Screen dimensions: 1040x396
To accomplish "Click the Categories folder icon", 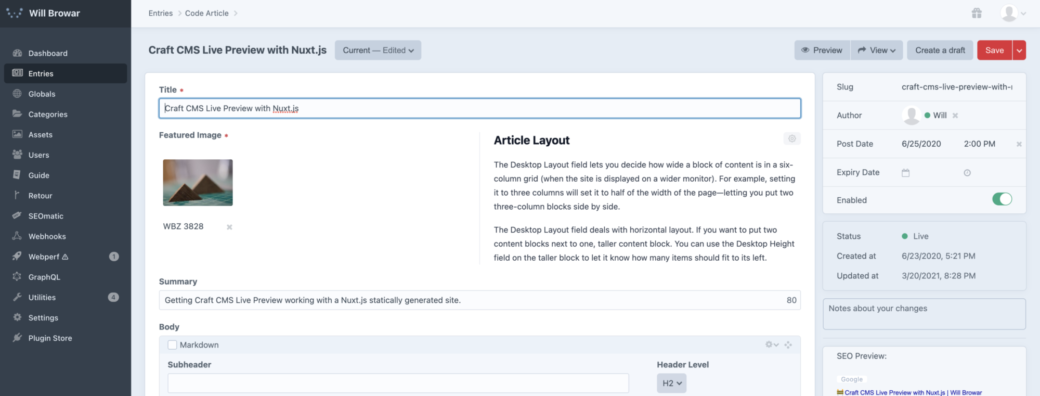I will point(17,114).
